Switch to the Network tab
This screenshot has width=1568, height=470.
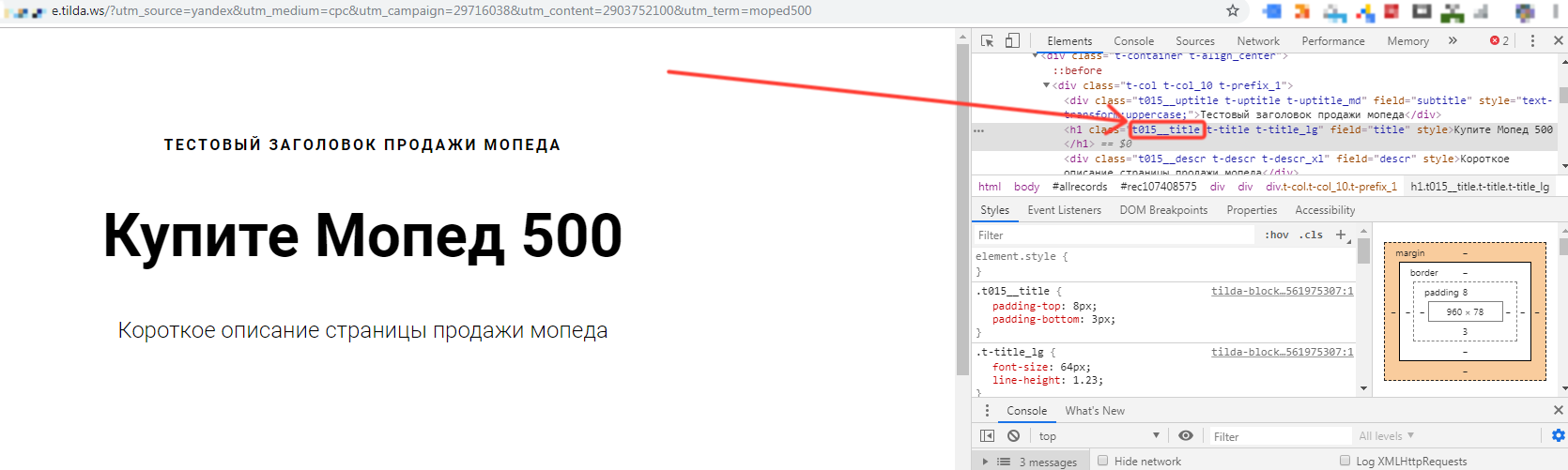(1258, 41)
